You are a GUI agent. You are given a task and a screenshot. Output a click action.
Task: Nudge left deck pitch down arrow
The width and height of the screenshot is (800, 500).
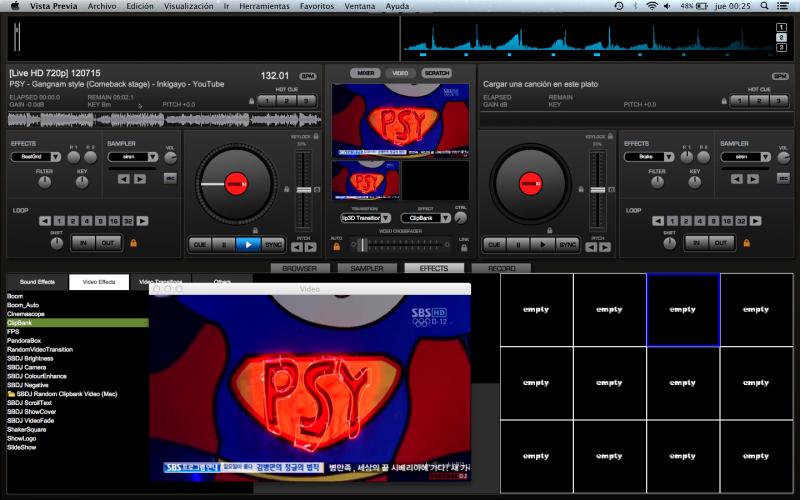point(297,247)
